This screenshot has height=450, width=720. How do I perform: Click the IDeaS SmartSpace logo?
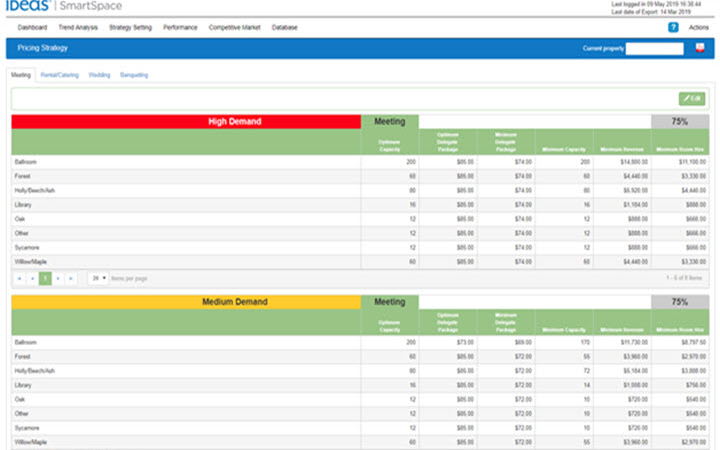tap(50, 7)
